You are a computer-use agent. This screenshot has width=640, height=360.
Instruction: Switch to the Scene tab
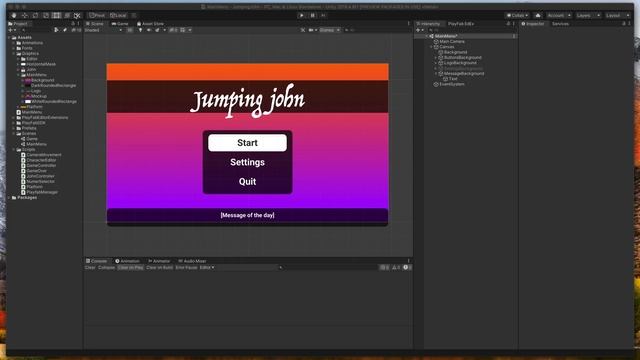click(x=95, y=24)
